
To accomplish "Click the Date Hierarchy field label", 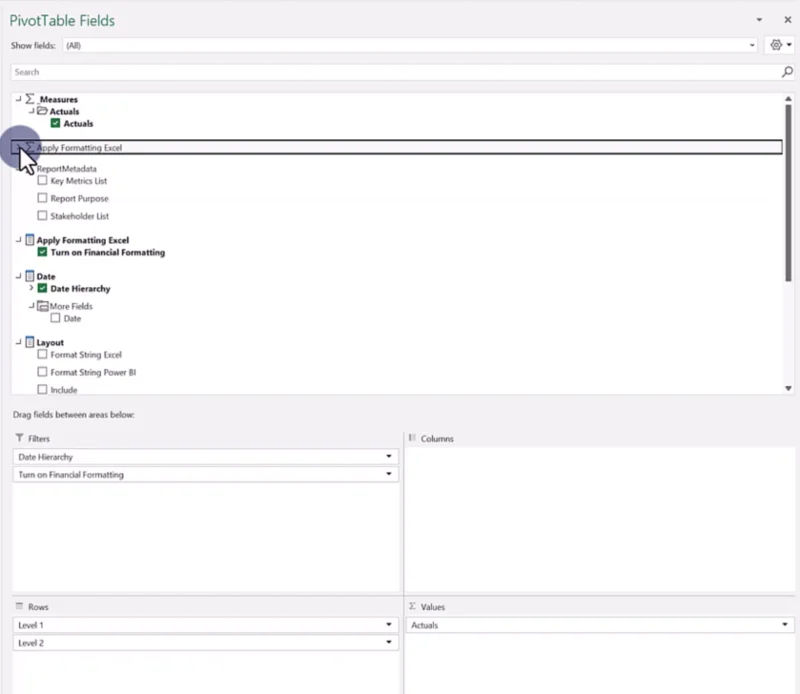I will 80,289.
